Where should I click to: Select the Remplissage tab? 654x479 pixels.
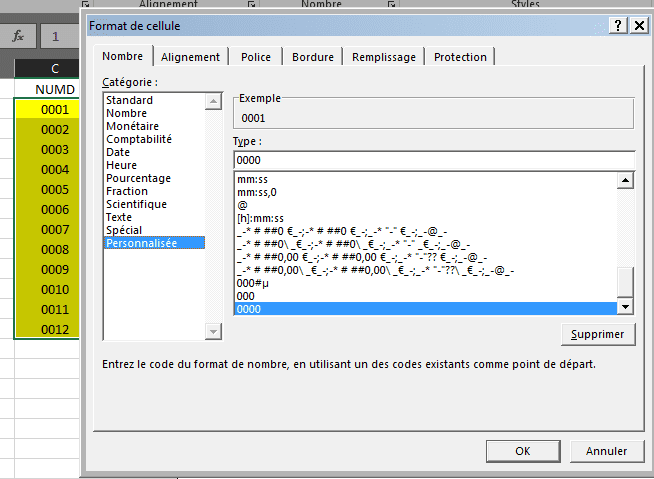click(x=384, y=57)
